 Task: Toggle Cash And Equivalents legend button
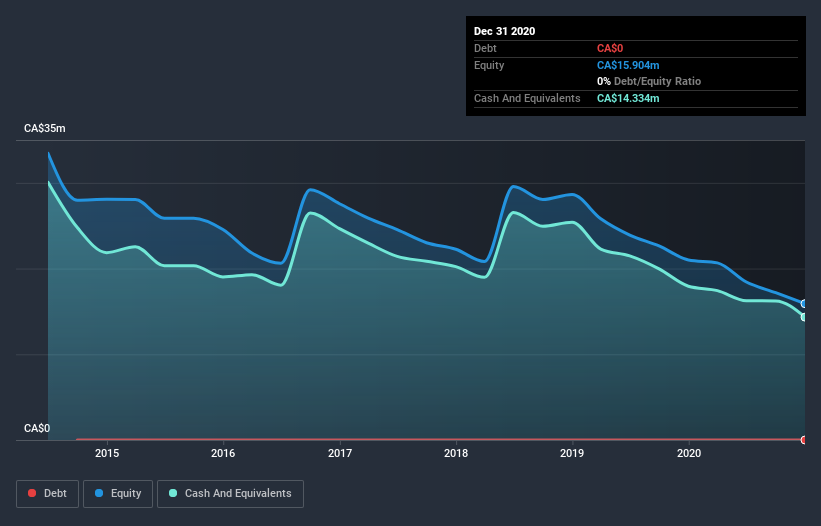pos(230,494)
